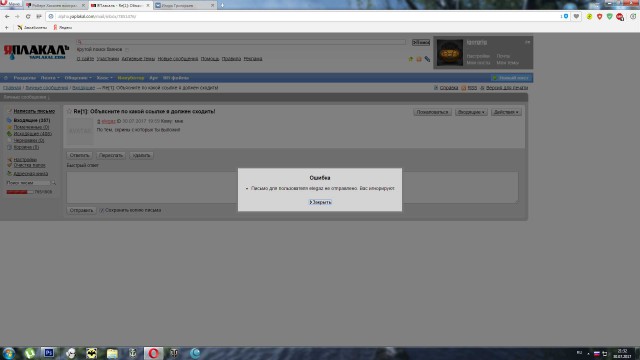
Task: Click the orange icon beside the paperclip
Action: [x=419, y=59]
